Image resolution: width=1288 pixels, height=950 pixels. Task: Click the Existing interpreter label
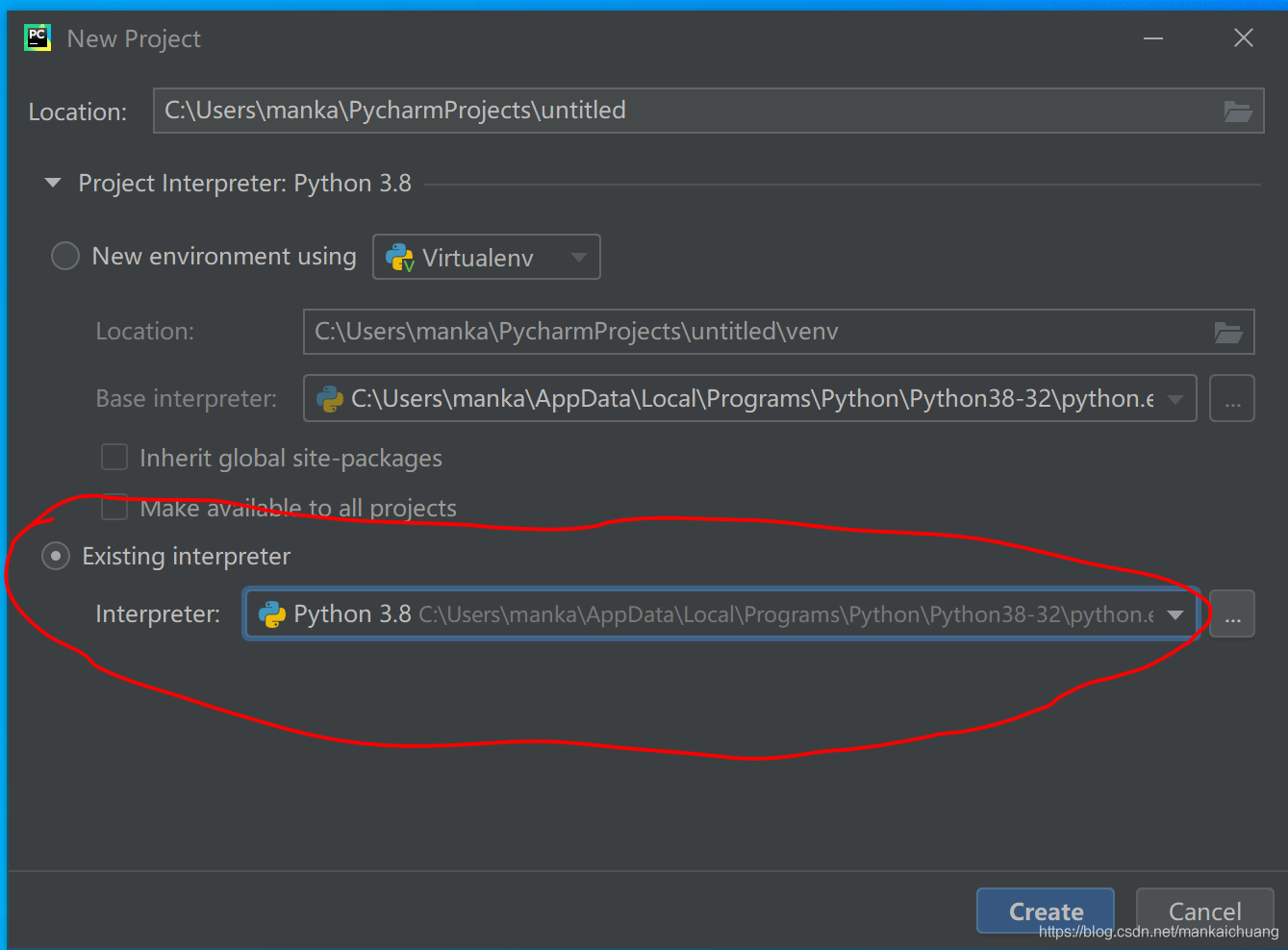[187, 557]
